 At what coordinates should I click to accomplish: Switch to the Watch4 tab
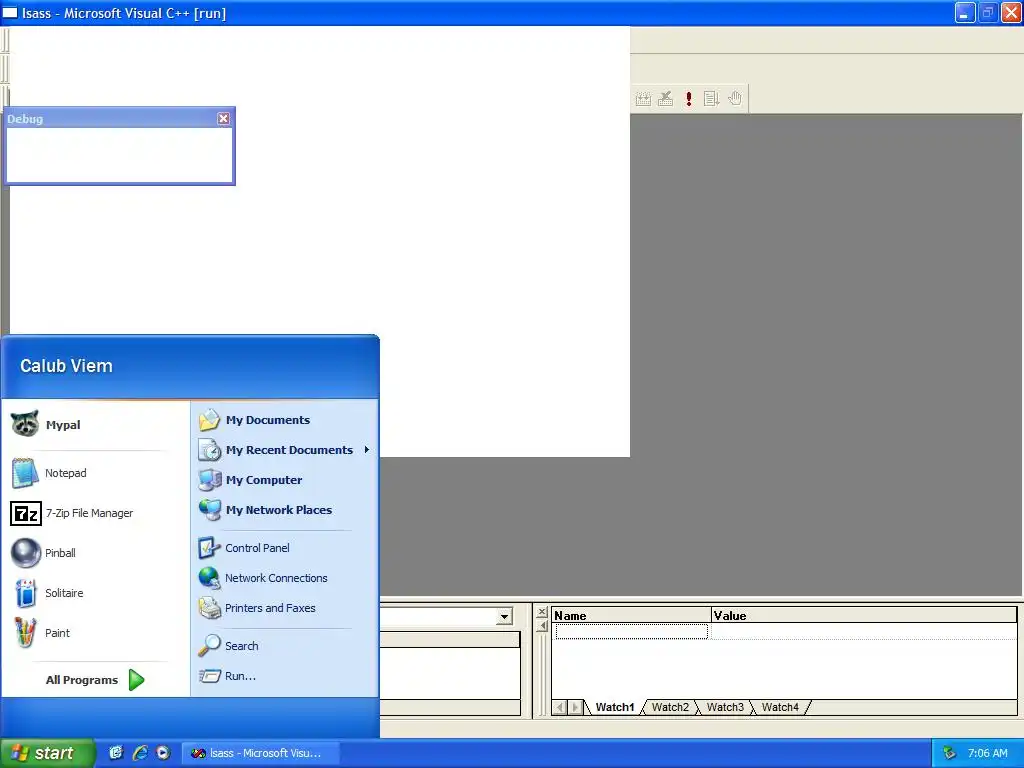(780, 707)
